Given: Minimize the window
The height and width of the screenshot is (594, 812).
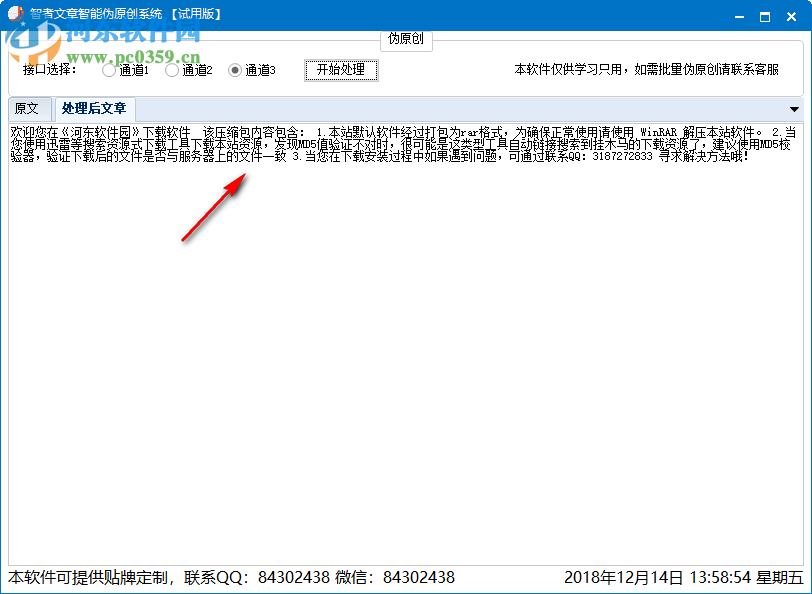Looking at the screenshot, I should coord(740,17).
